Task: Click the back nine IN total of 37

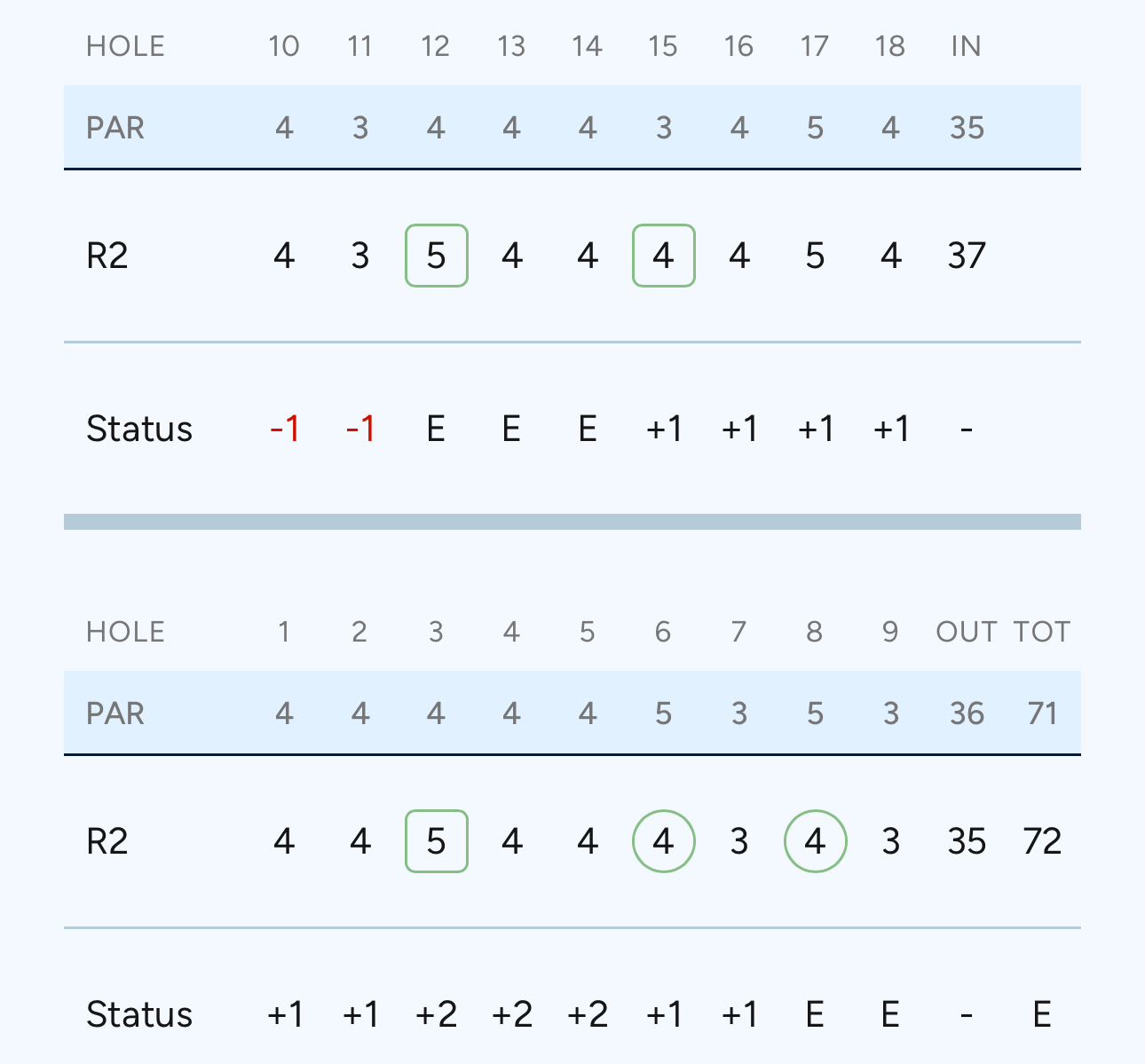Action: pos(967,256)
